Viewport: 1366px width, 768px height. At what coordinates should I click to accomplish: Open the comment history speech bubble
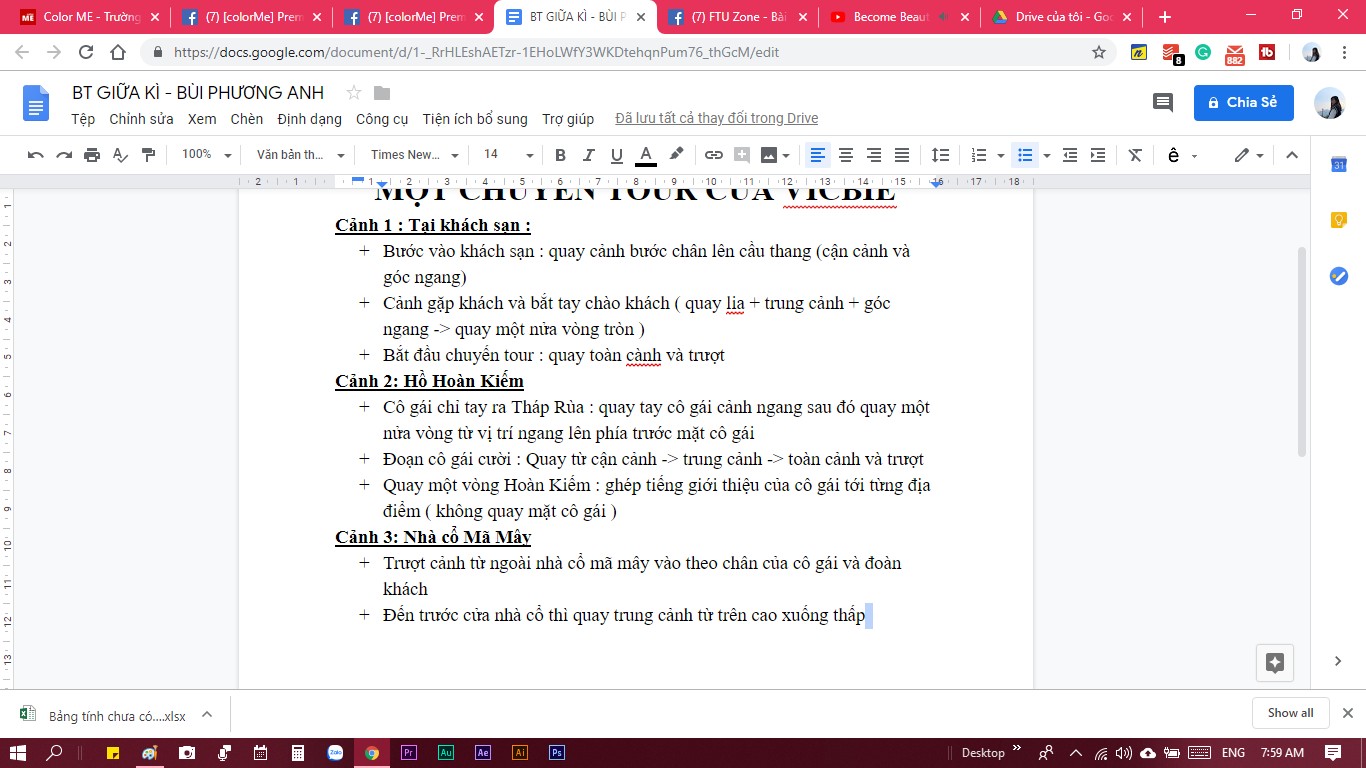[1163, 102]
